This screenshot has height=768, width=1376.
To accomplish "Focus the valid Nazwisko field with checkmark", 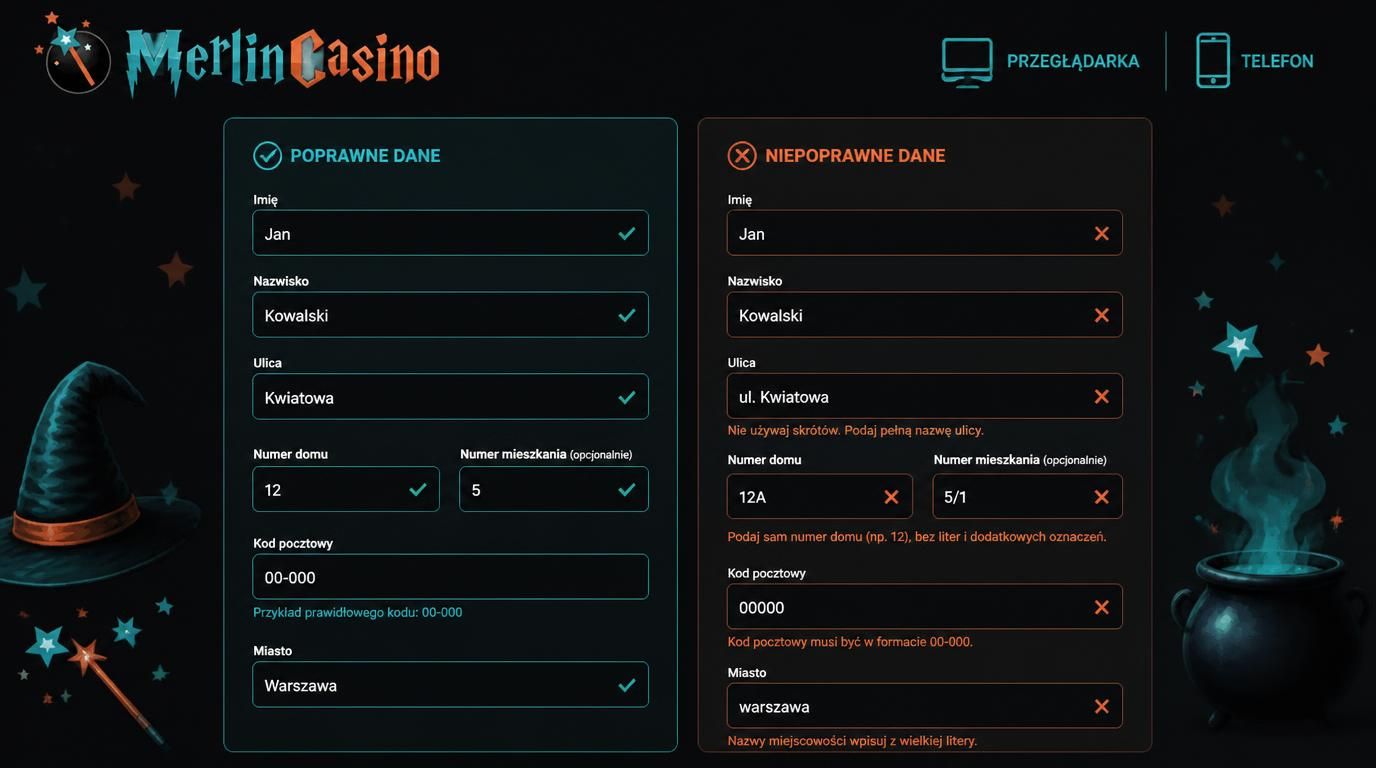I will coord(450,315).
